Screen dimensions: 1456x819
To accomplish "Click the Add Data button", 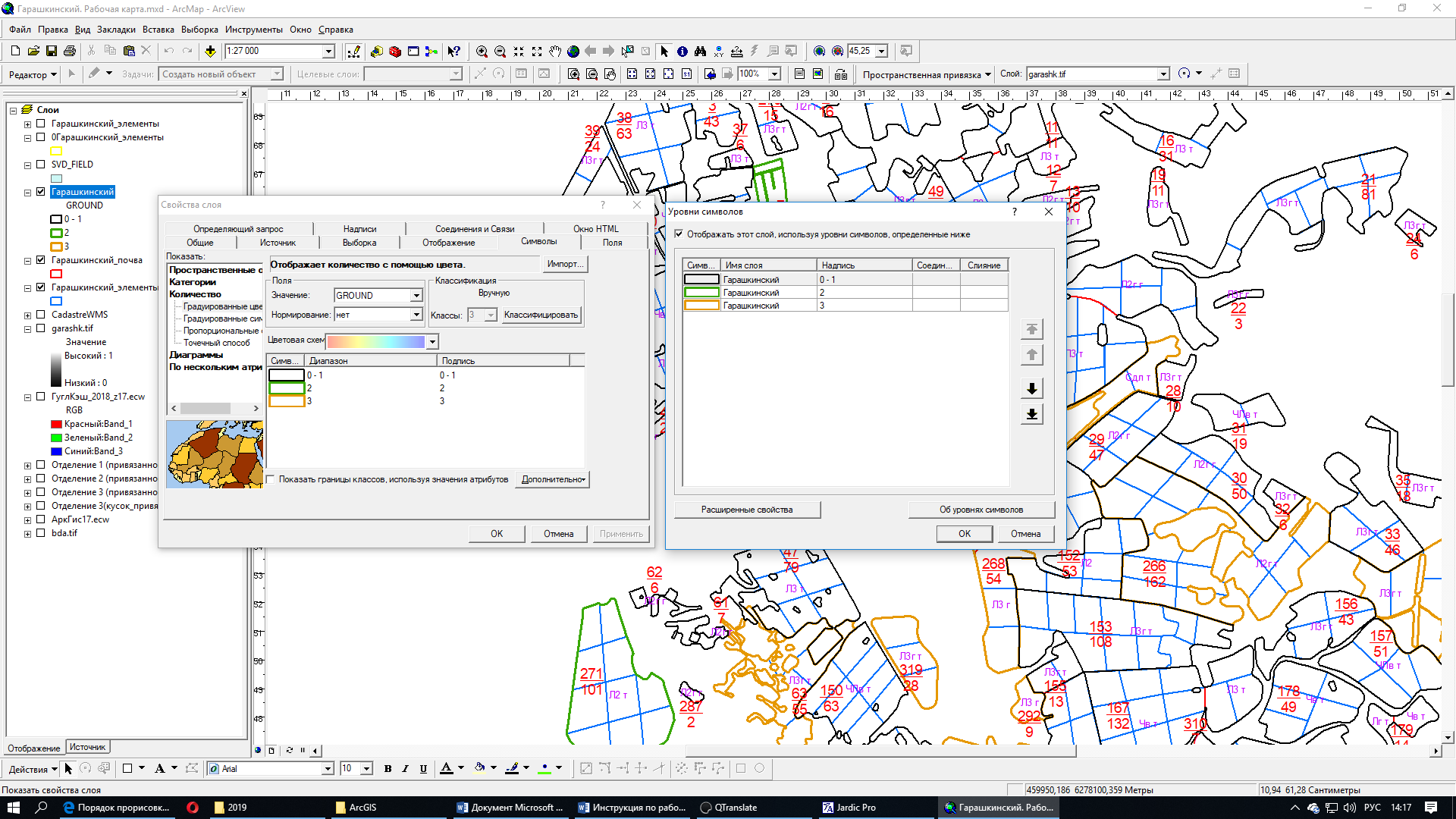I will 210,51.
